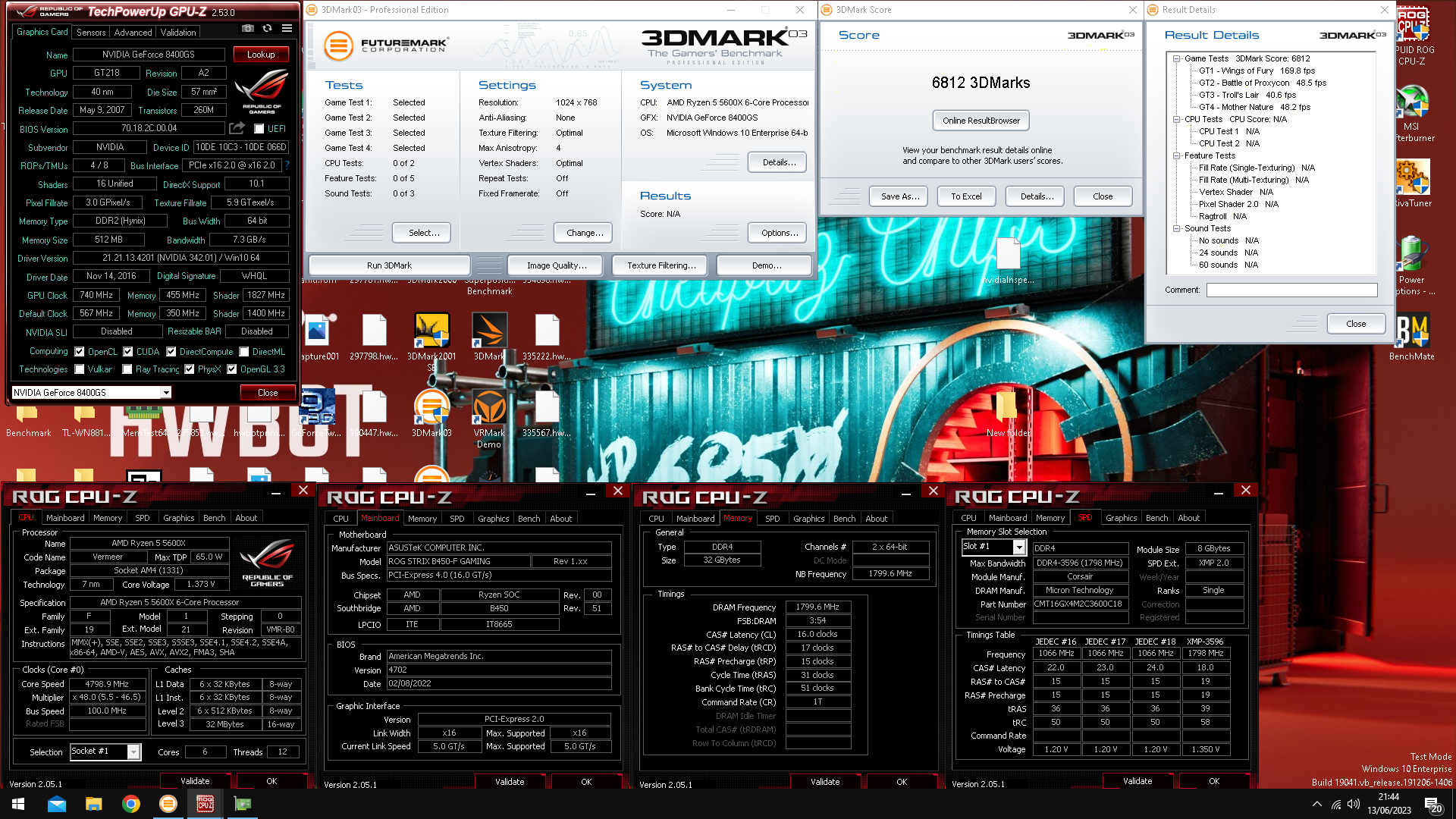The height and width of the screenshot is (819, 1456).
Task: Select the New folder desktop icon
Action: click(1008, 413)
